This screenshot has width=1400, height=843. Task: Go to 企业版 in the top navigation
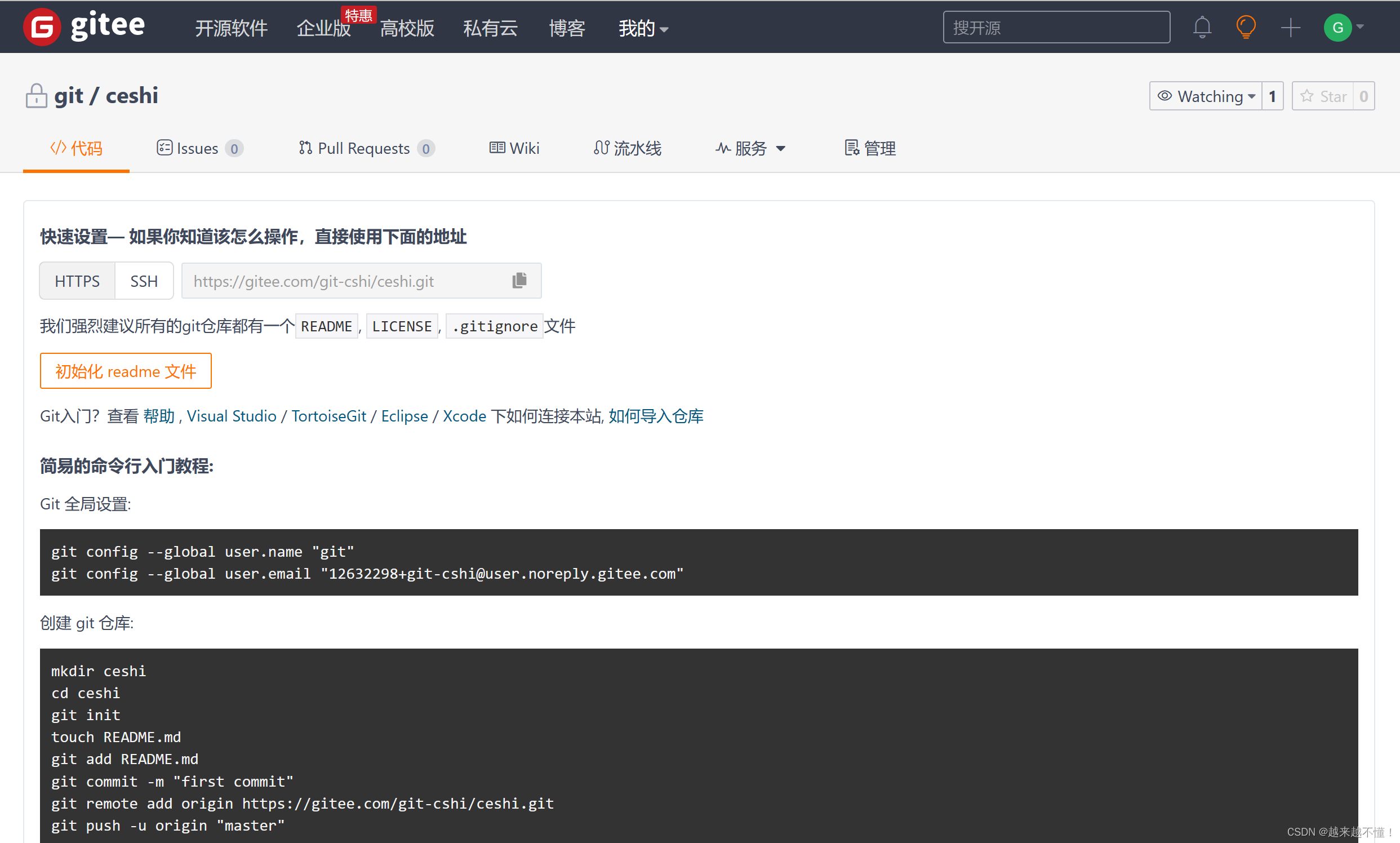click(323, 28)
